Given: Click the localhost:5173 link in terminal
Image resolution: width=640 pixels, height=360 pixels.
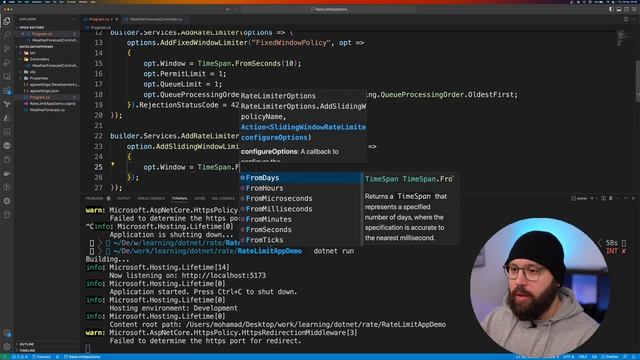Looking at the screenshot, I should click(224, 276).
